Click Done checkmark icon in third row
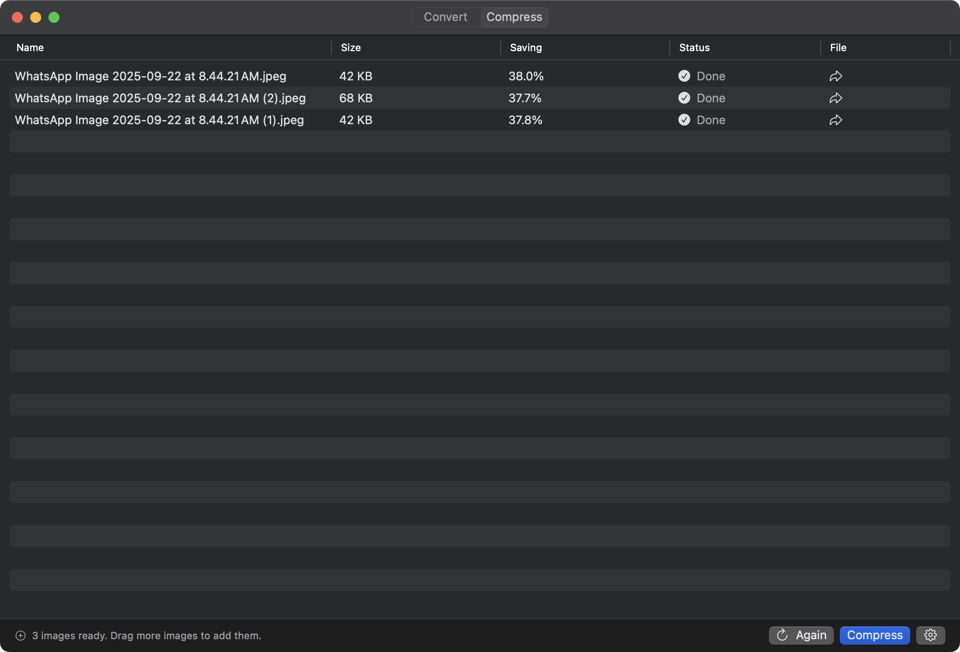Viewport: 960px width, 652px height. 684,120
